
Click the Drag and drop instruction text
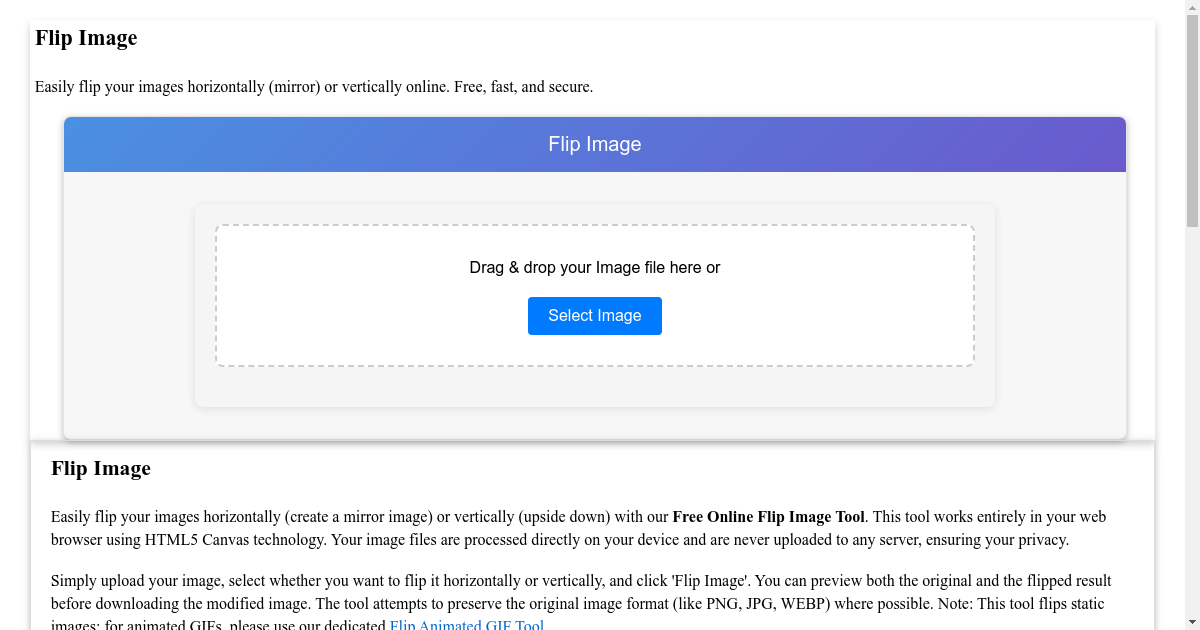tap(594, 267)
